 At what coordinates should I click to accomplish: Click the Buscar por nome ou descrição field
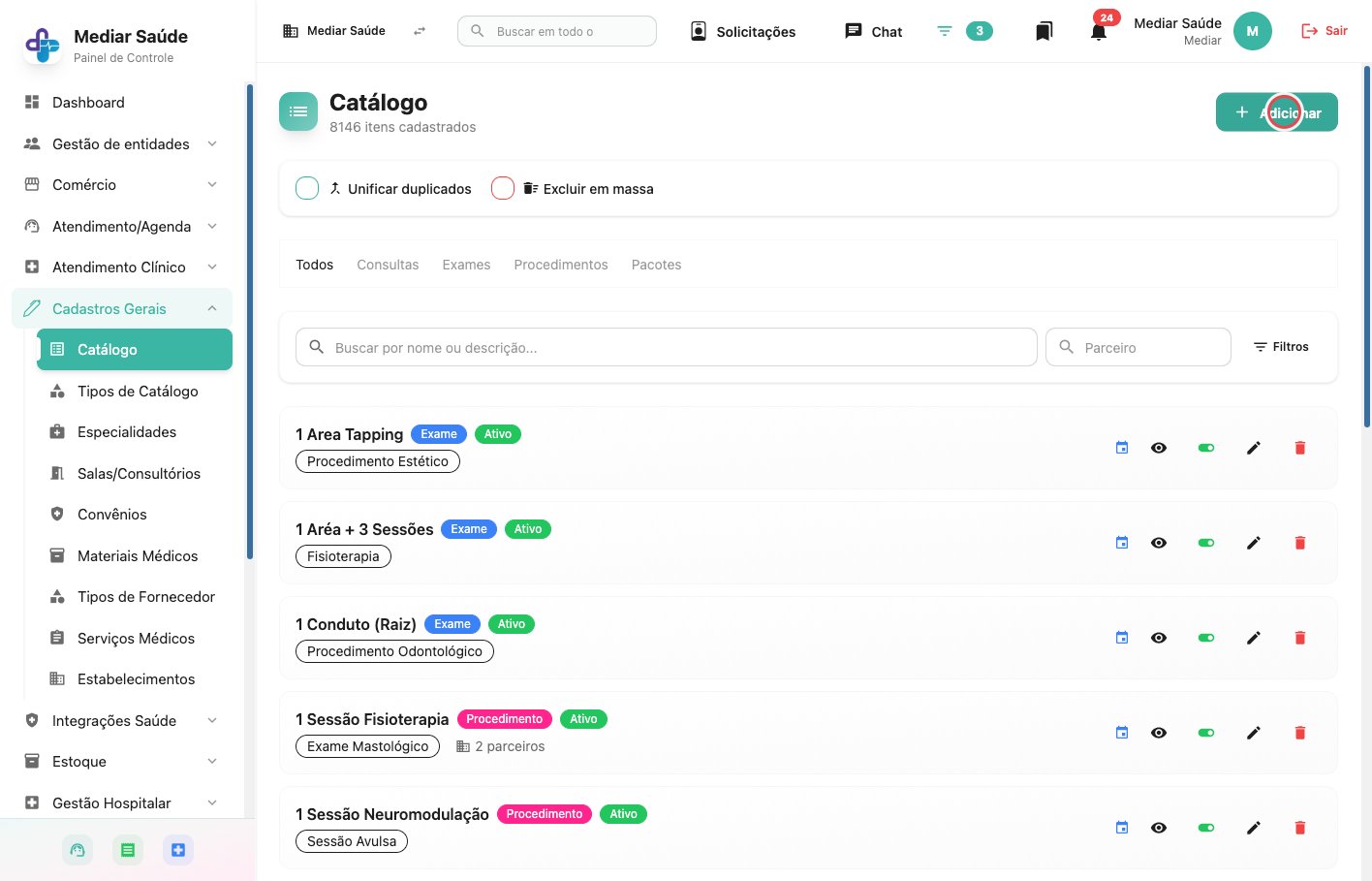[x=667, y=347]
